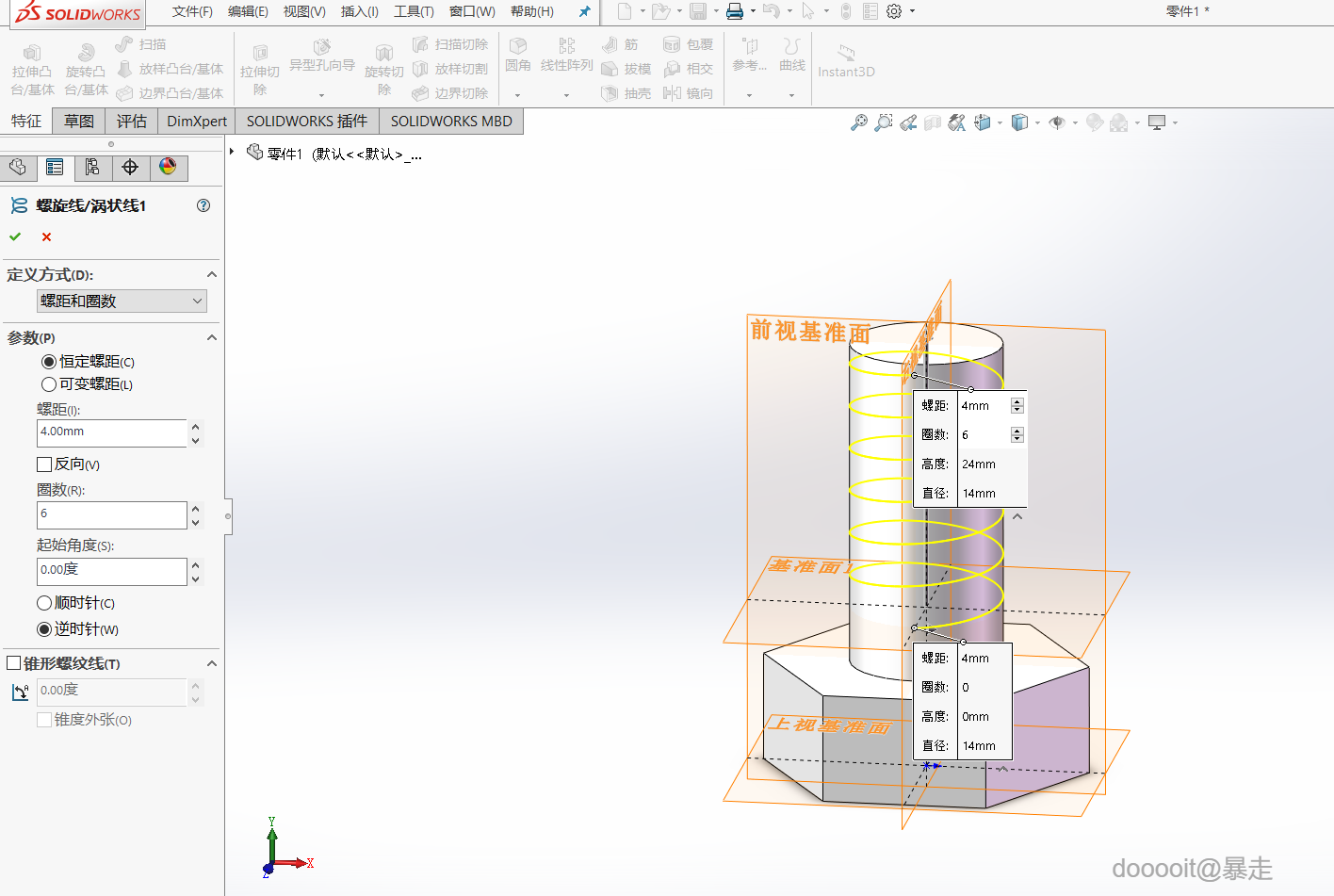Select the 顺时针 radio option

point(44,603)
